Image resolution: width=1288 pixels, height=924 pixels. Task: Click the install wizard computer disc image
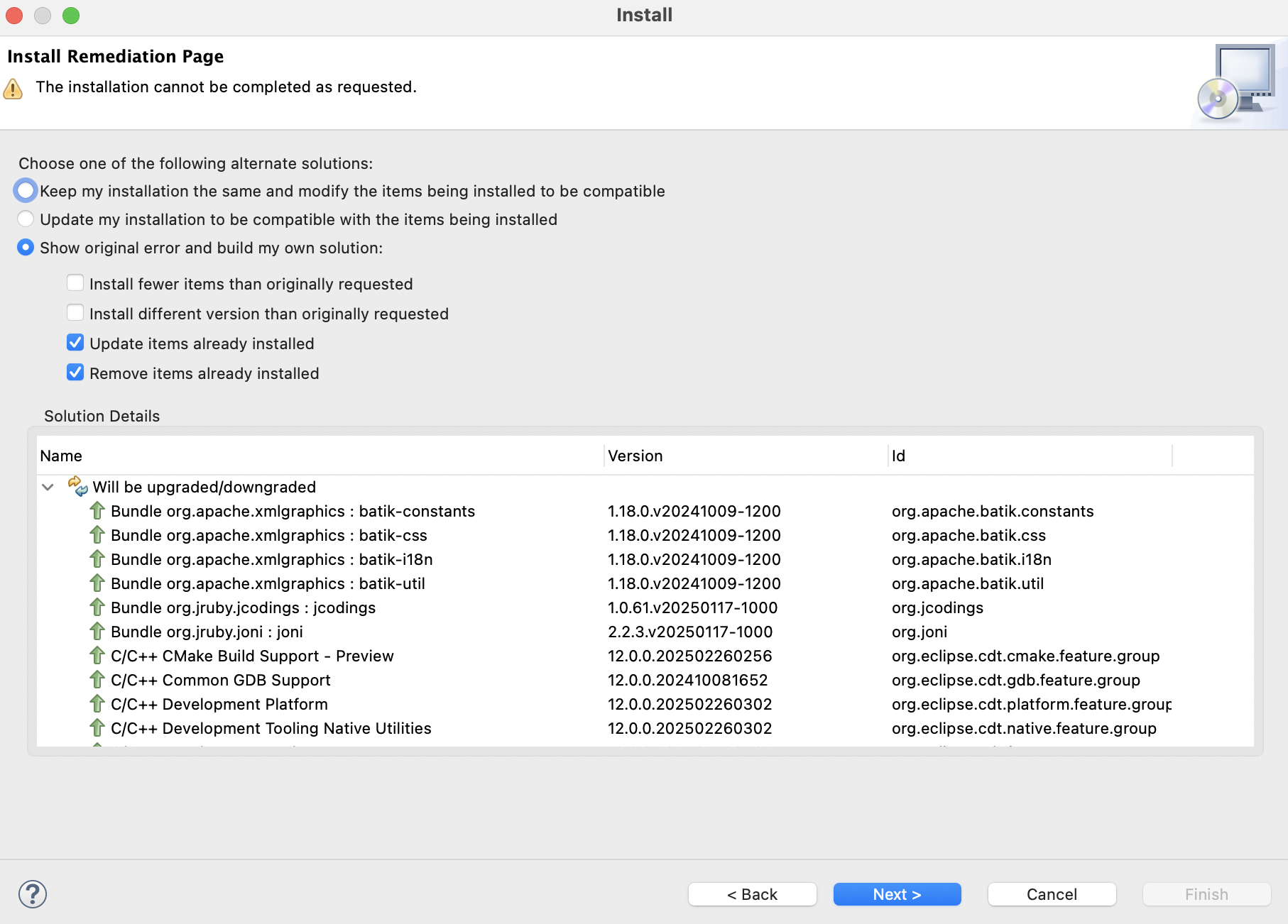coord(1237,83)
